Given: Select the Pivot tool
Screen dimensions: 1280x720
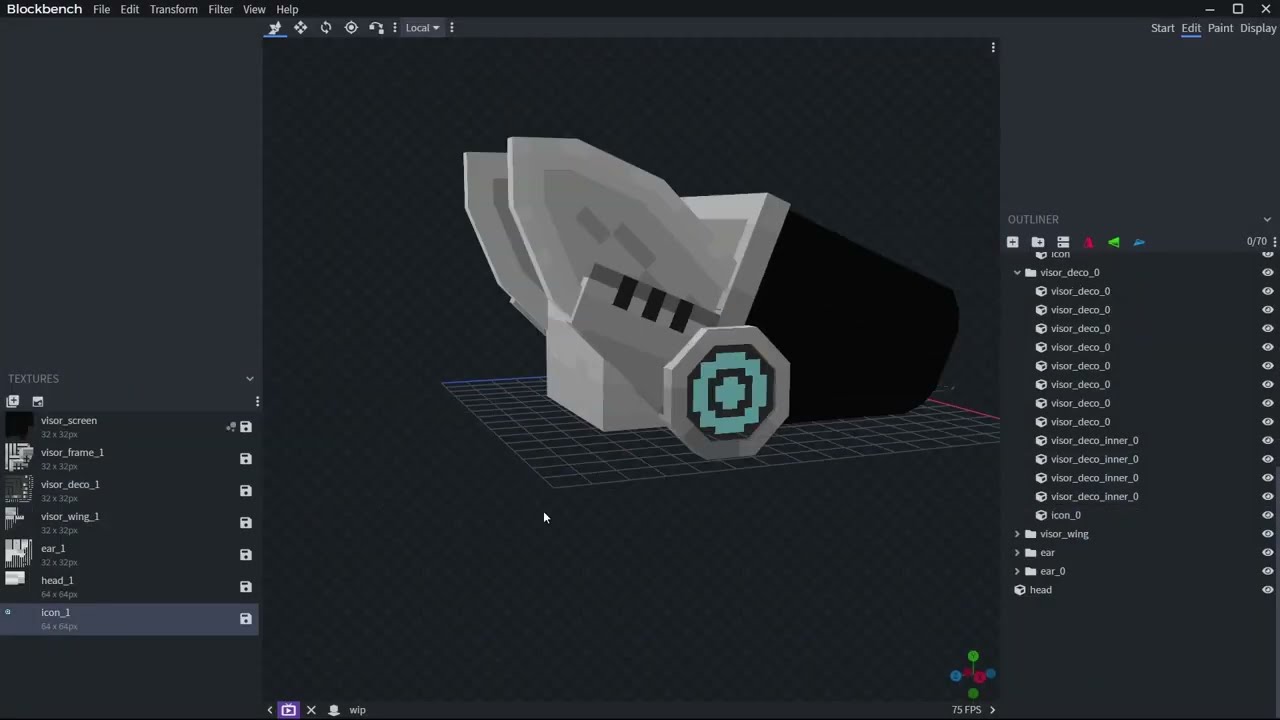Looking at the screenshot, I should point(351,28).
